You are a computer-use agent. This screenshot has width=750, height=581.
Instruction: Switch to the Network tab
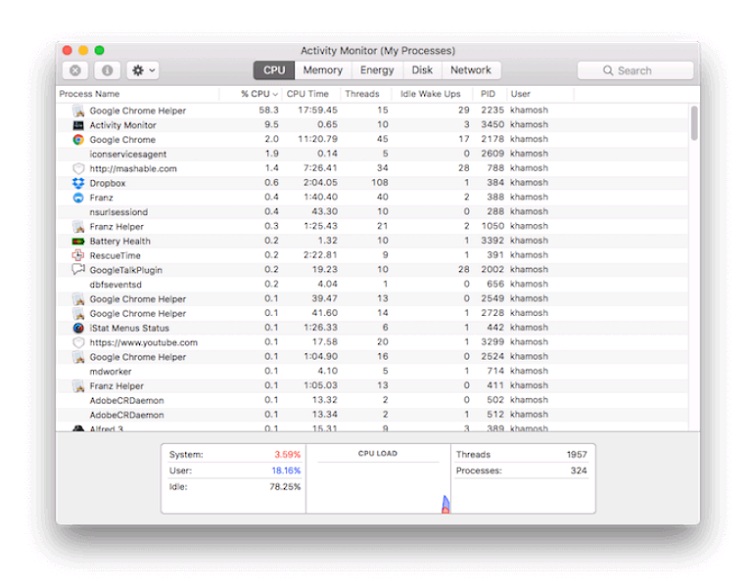click(471, 70)
